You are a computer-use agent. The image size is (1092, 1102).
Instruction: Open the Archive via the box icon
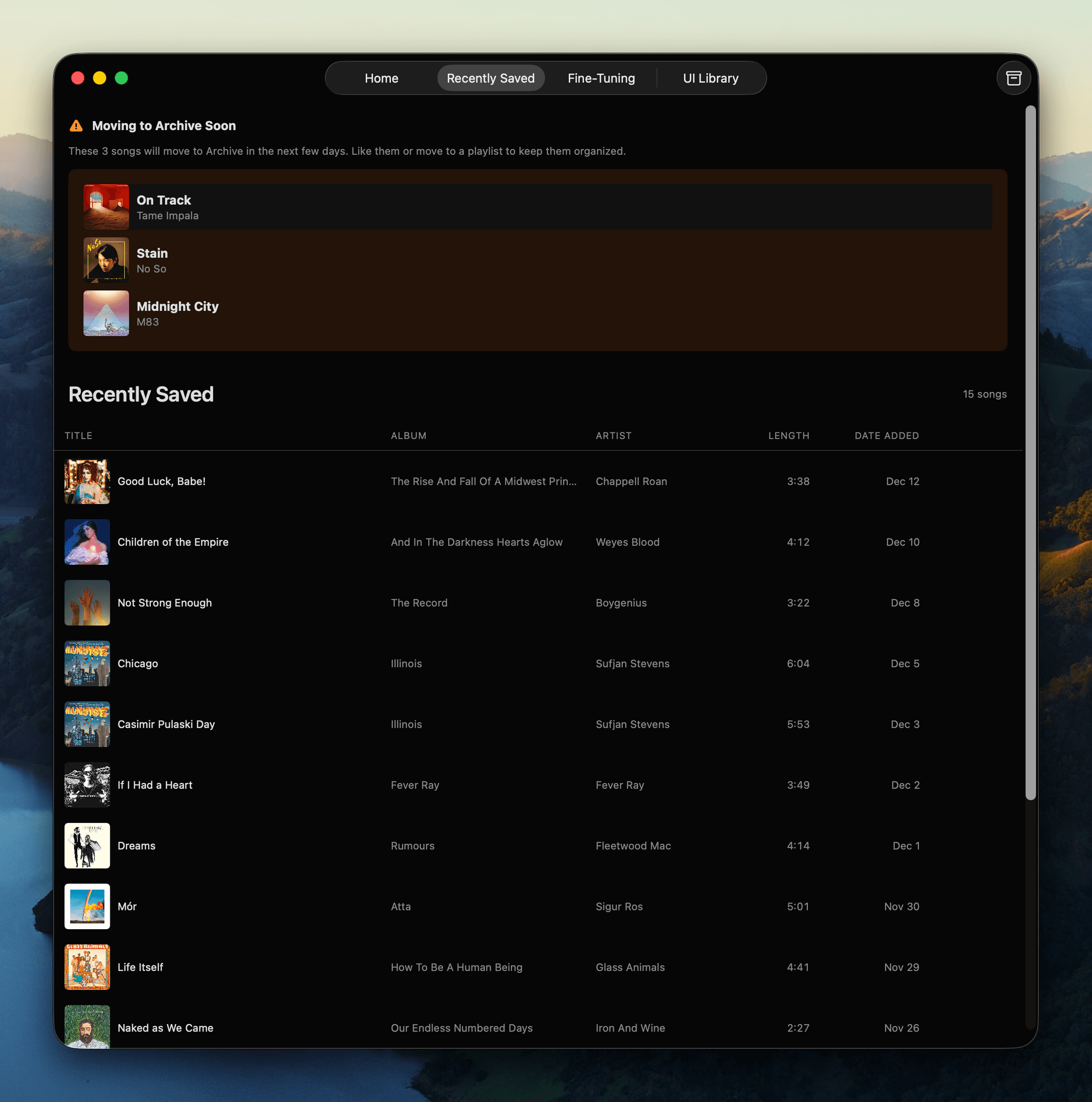pos(1014,77)
